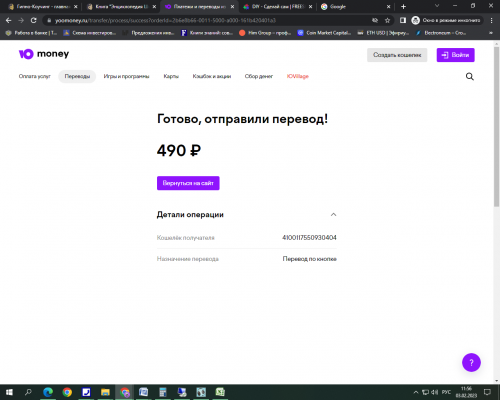Open the Карты menu item
The height and width of the screenshot is (400, 500).
[171, 76]
